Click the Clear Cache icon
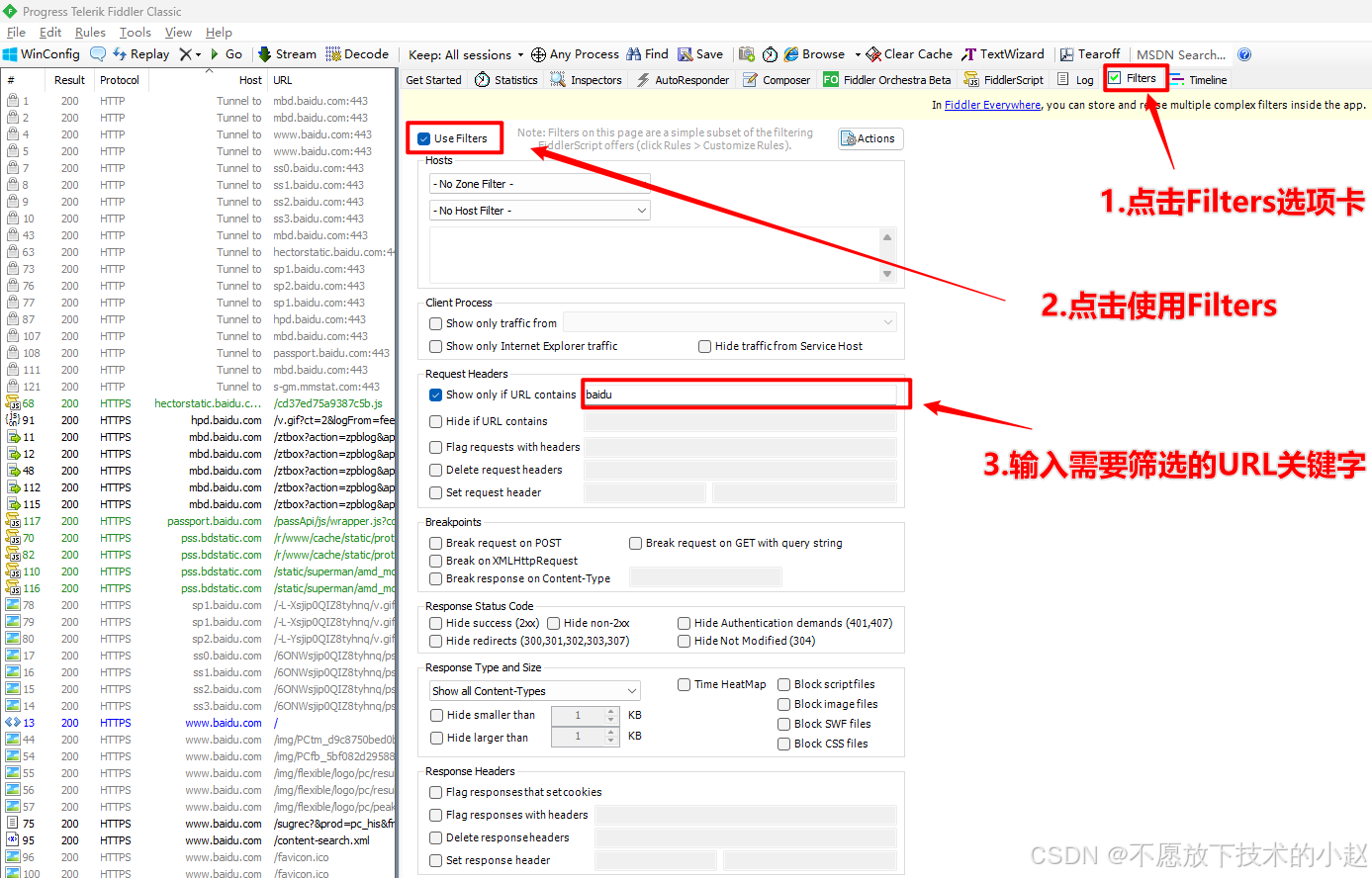 pos(873,54)
